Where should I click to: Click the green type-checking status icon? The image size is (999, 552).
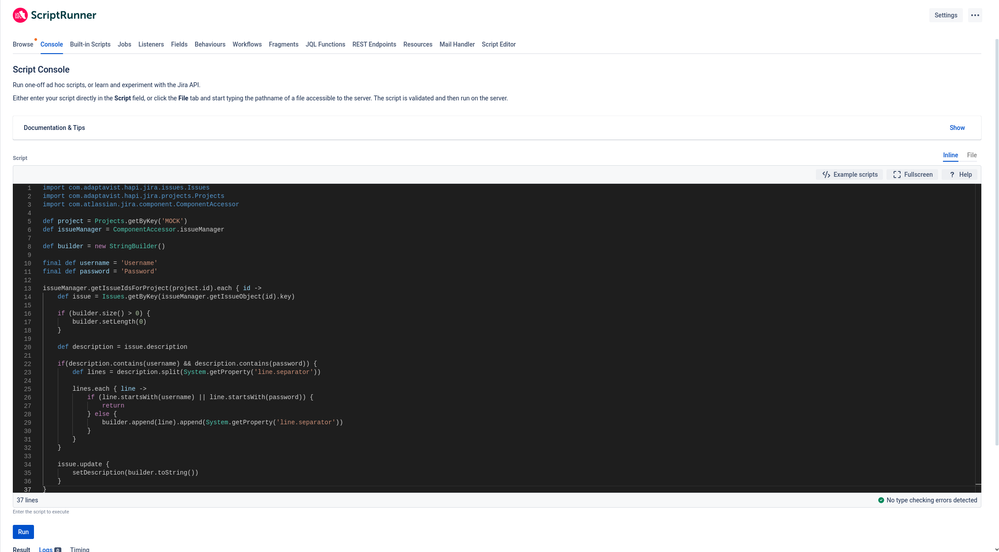click(881, 500)
